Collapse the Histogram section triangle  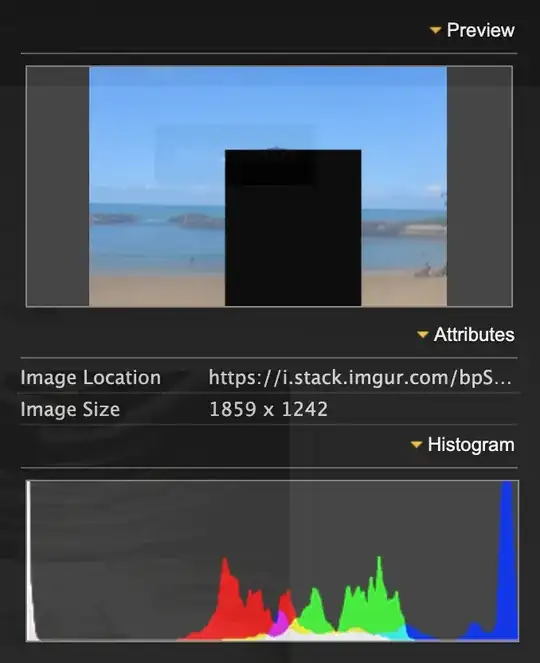[x=416, y=445]
